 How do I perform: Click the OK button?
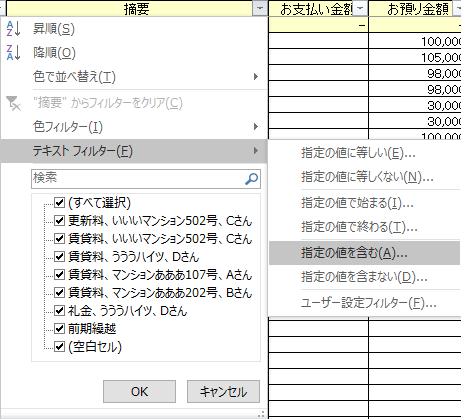pos(139,391)
